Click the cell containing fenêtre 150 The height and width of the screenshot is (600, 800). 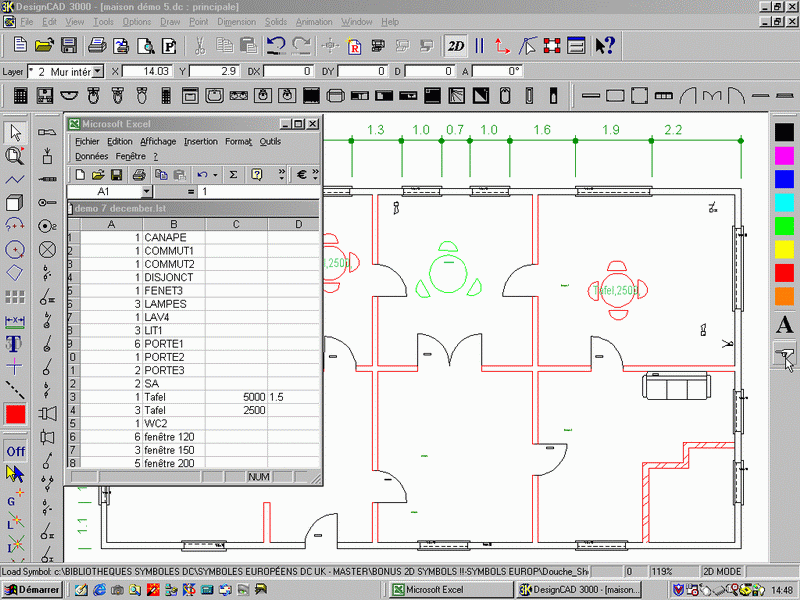click(174, 449)
